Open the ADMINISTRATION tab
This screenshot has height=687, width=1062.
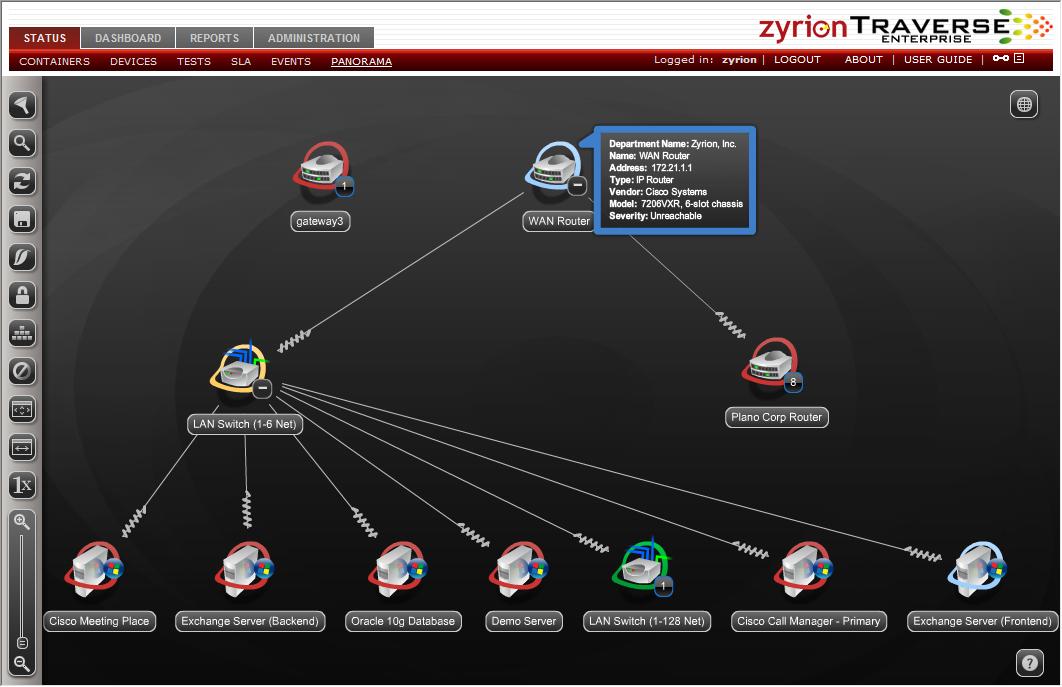click(x=314, y=38)
